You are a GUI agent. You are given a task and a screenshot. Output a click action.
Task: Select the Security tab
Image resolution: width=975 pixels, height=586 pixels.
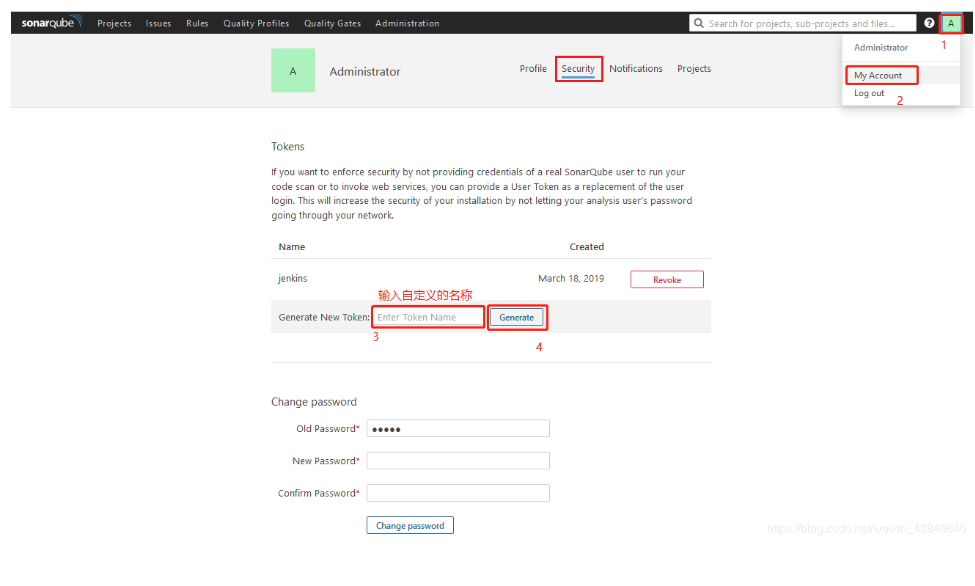coord(578,68)
